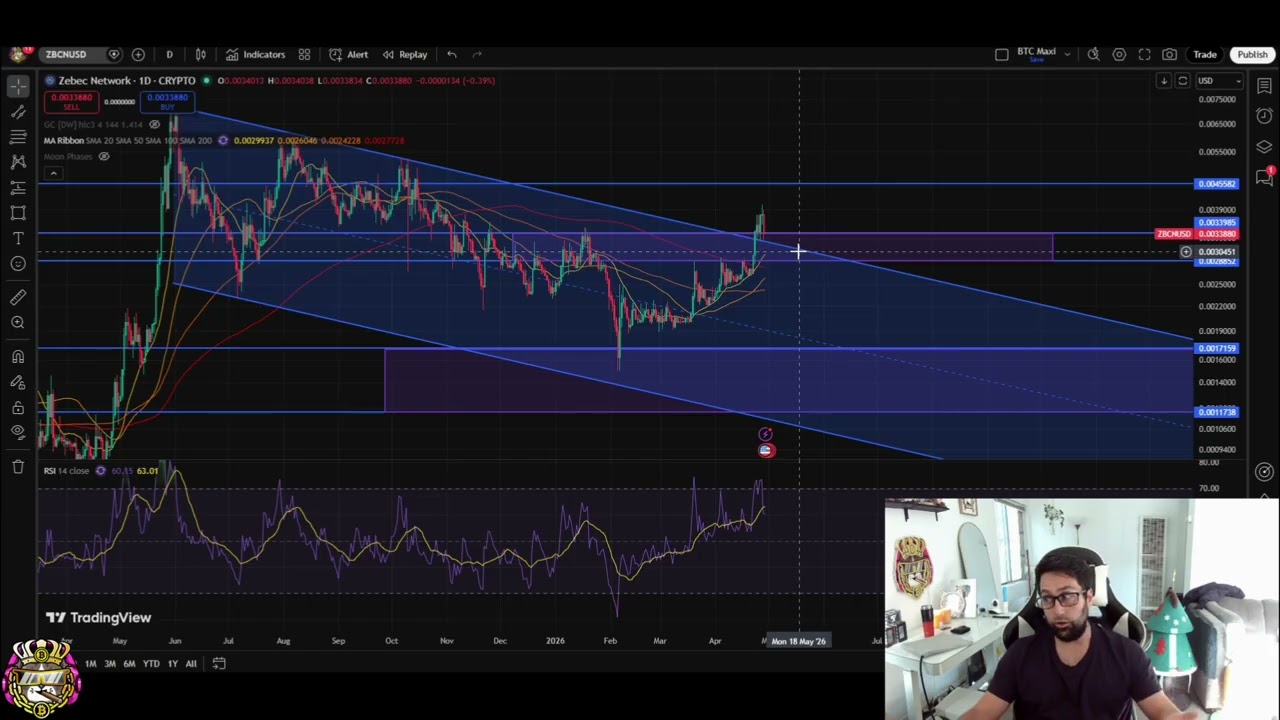Choose the geometric shapes tool

click(18, 212)
